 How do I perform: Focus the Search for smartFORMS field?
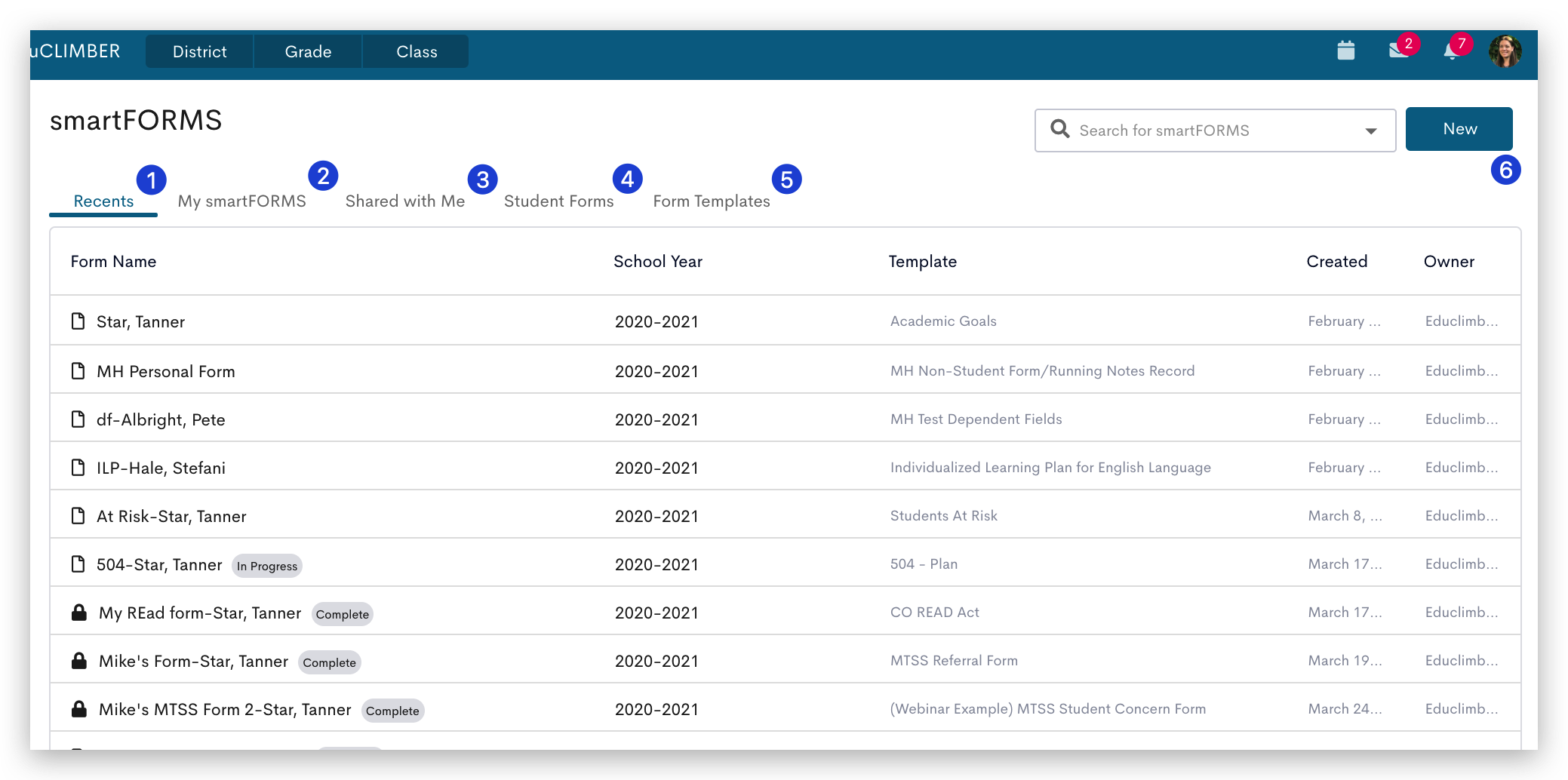(1215, 131)
